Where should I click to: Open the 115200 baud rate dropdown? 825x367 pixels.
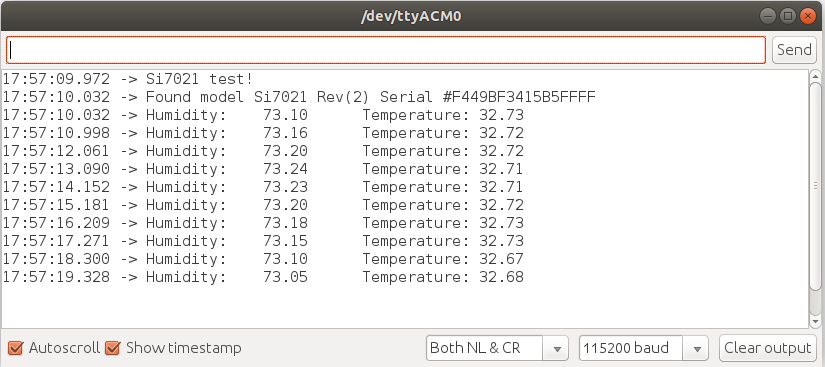click(x=643, y=348)
